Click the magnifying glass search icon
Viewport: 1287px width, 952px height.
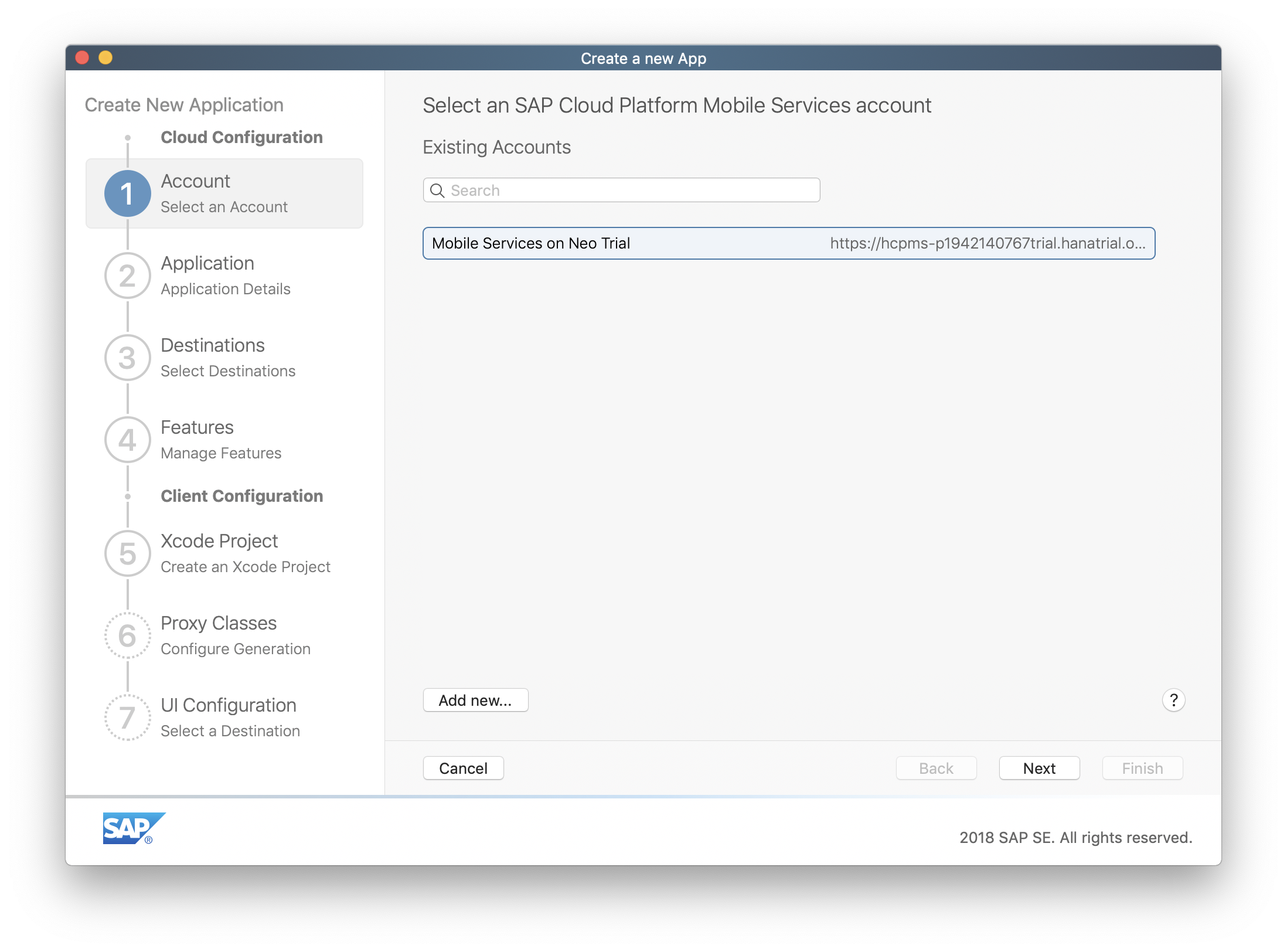click(438, 190)
